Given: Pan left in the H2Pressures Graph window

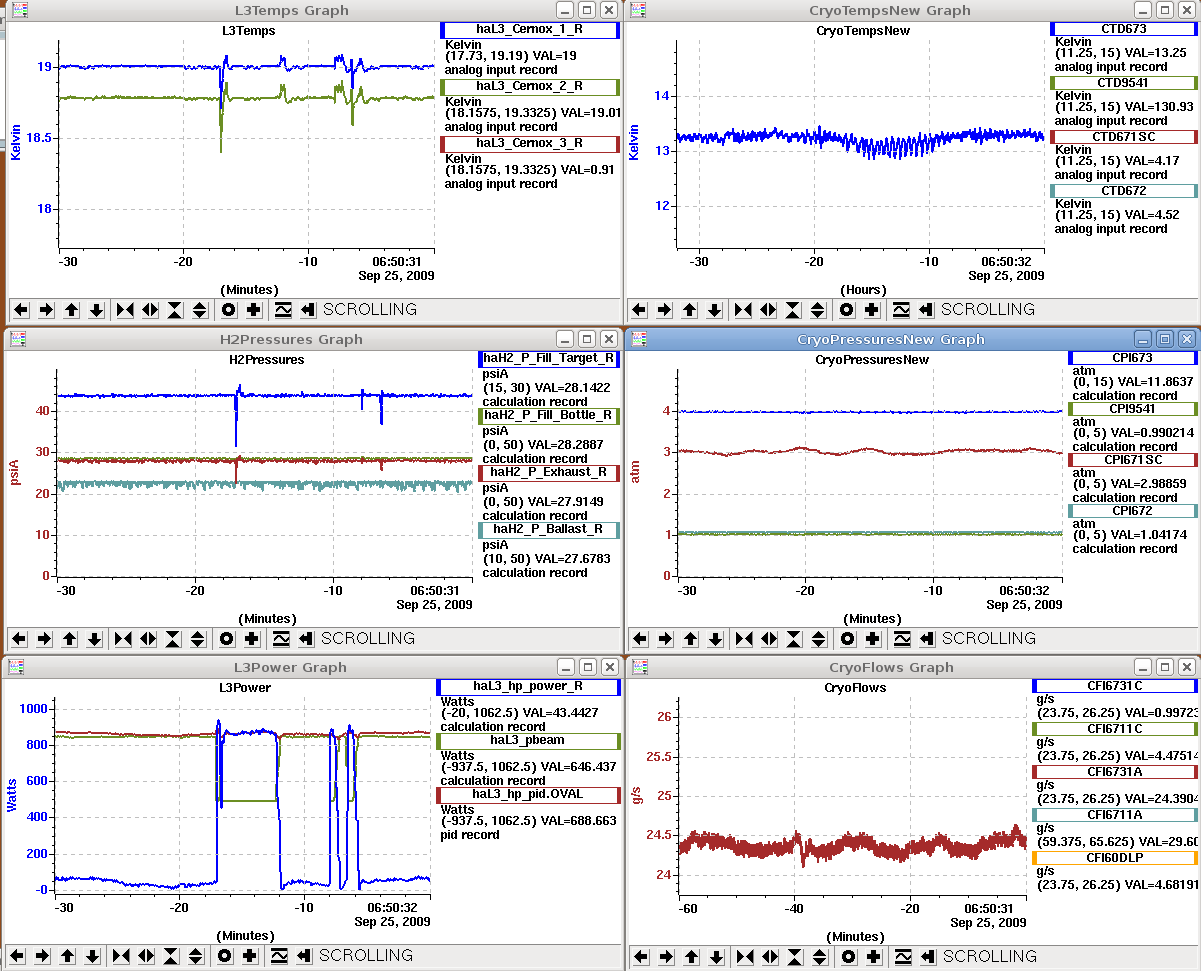Looking at the screenshot, I should 20,638.
